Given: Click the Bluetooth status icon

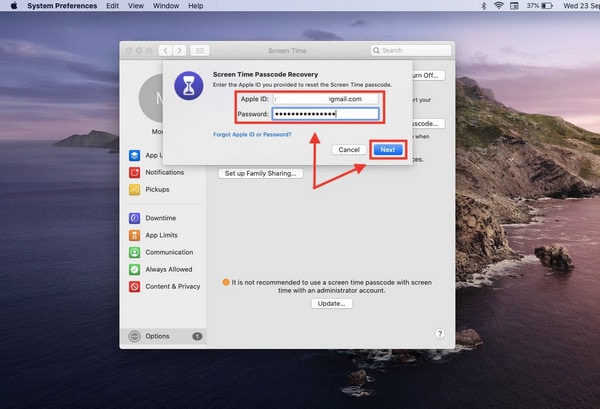Looking at the screenshot, I should pos(483,6).
